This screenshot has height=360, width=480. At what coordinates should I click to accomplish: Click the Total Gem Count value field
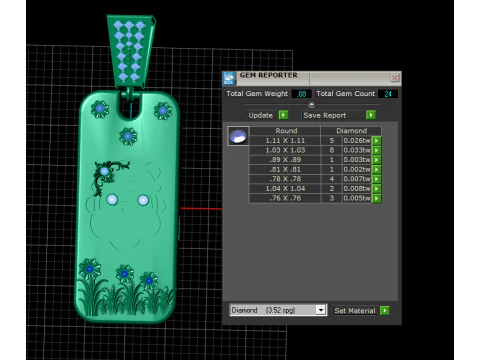(x=388, y=94)
